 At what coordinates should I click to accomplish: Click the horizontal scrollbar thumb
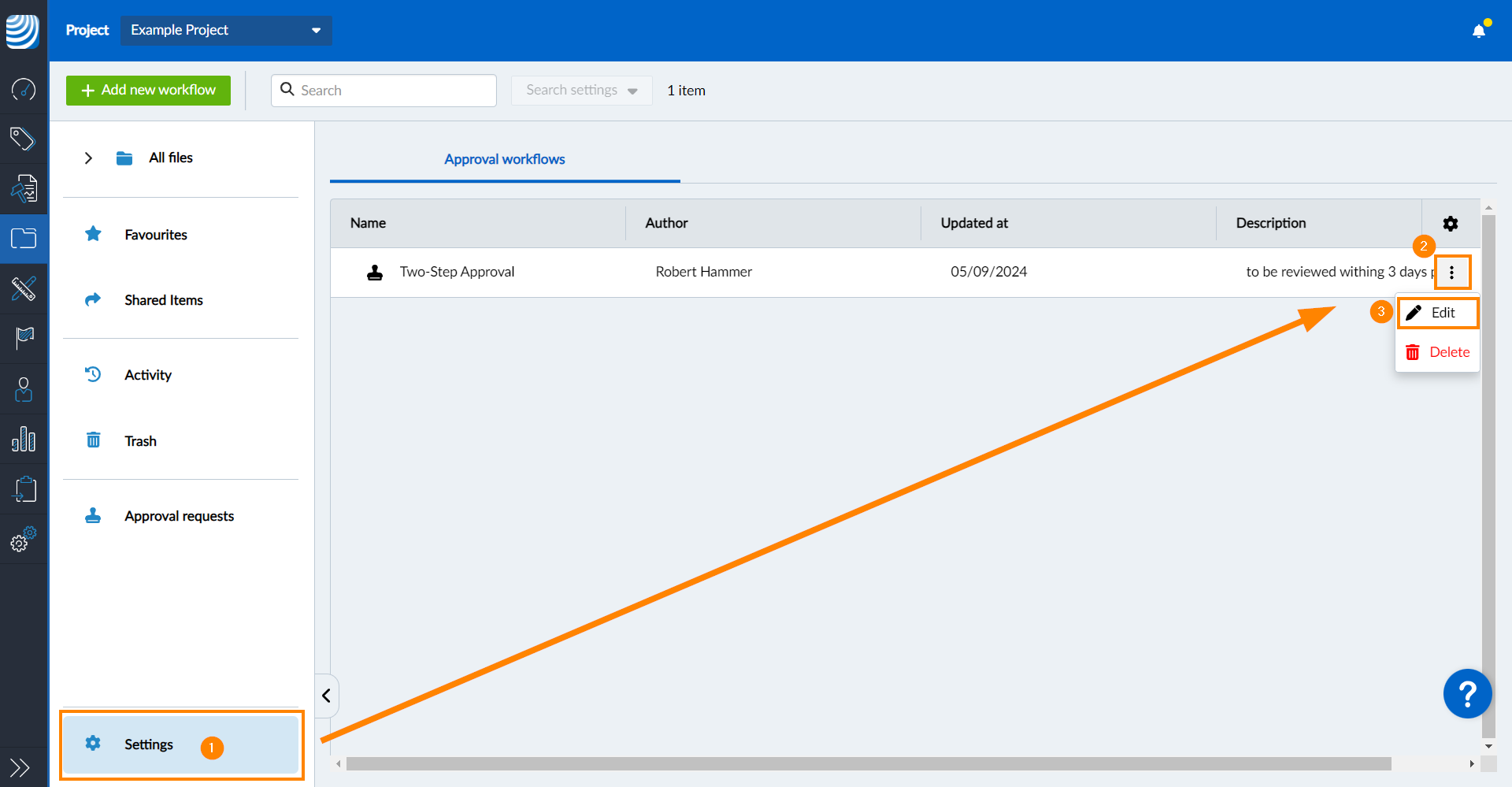(x=869, y=763)
